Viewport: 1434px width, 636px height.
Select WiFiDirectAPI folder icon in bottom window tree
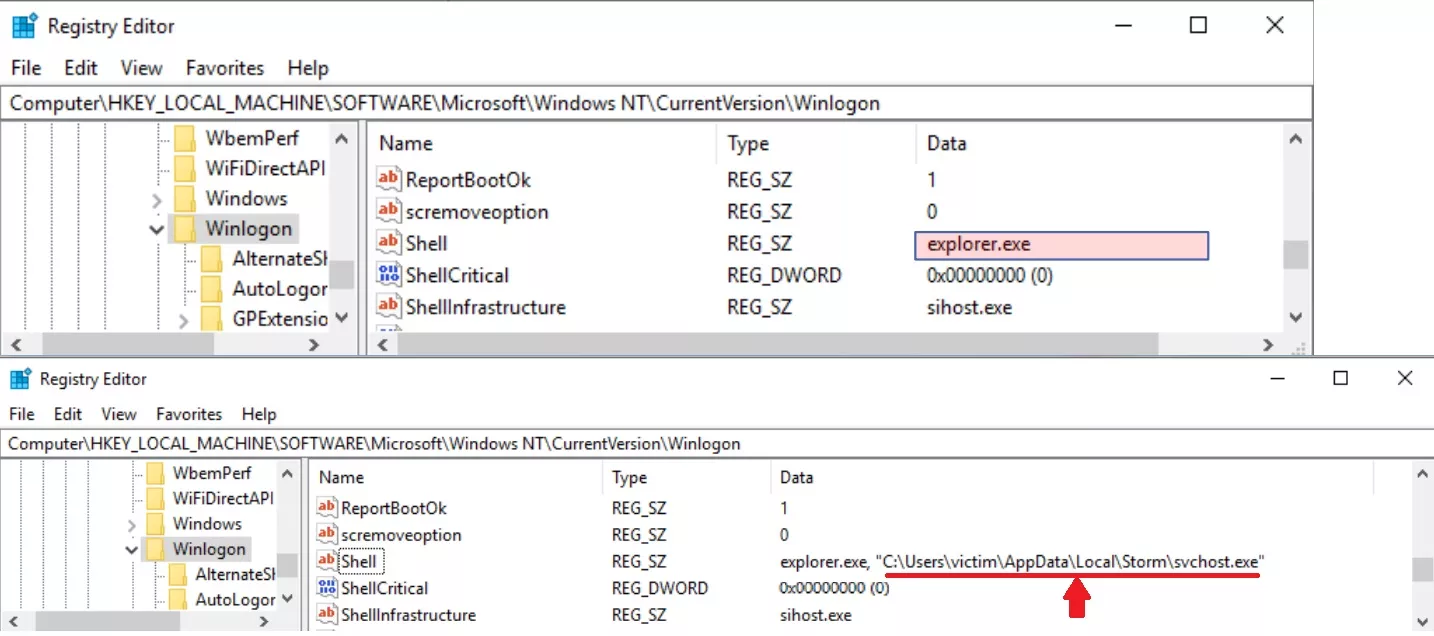155,498
